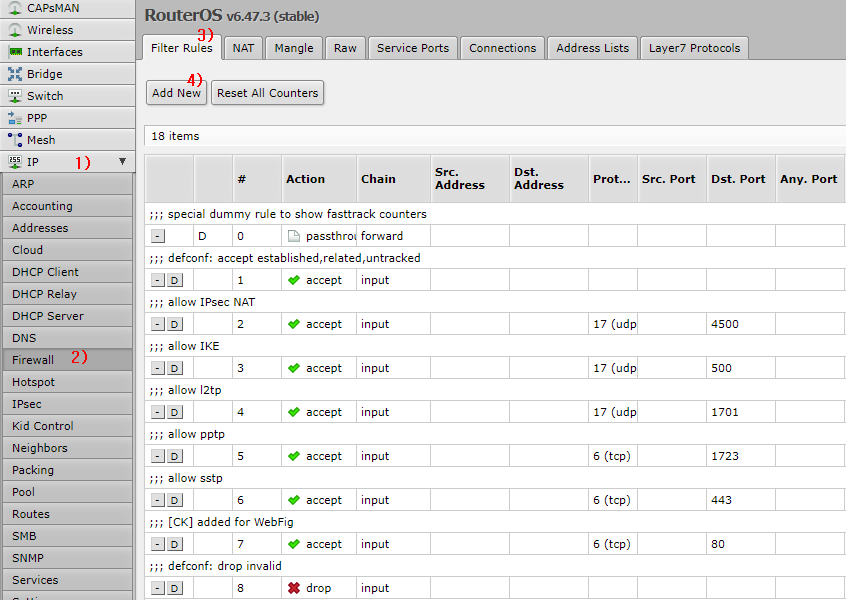Open the Address Lists tab
846x600 pixels.
[592, 48]
